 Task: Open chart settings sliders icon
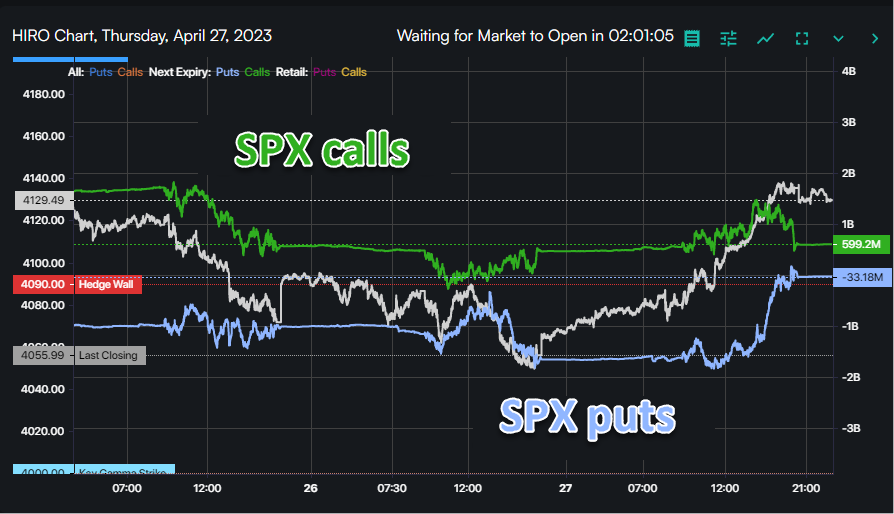[728, 38]
